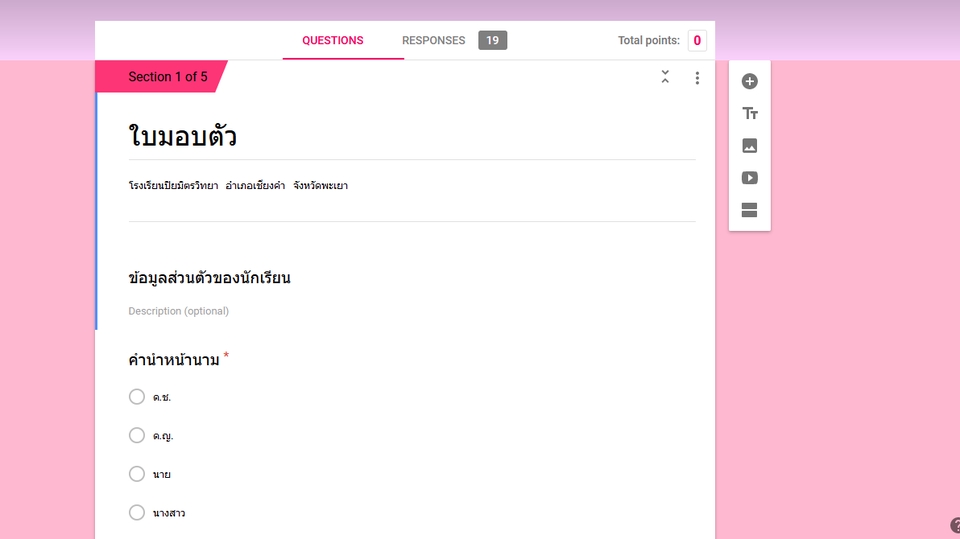The height and width of the screenshot is (539, 960).
Task: Choose the นาย radio option
Action: pos(137,474)
